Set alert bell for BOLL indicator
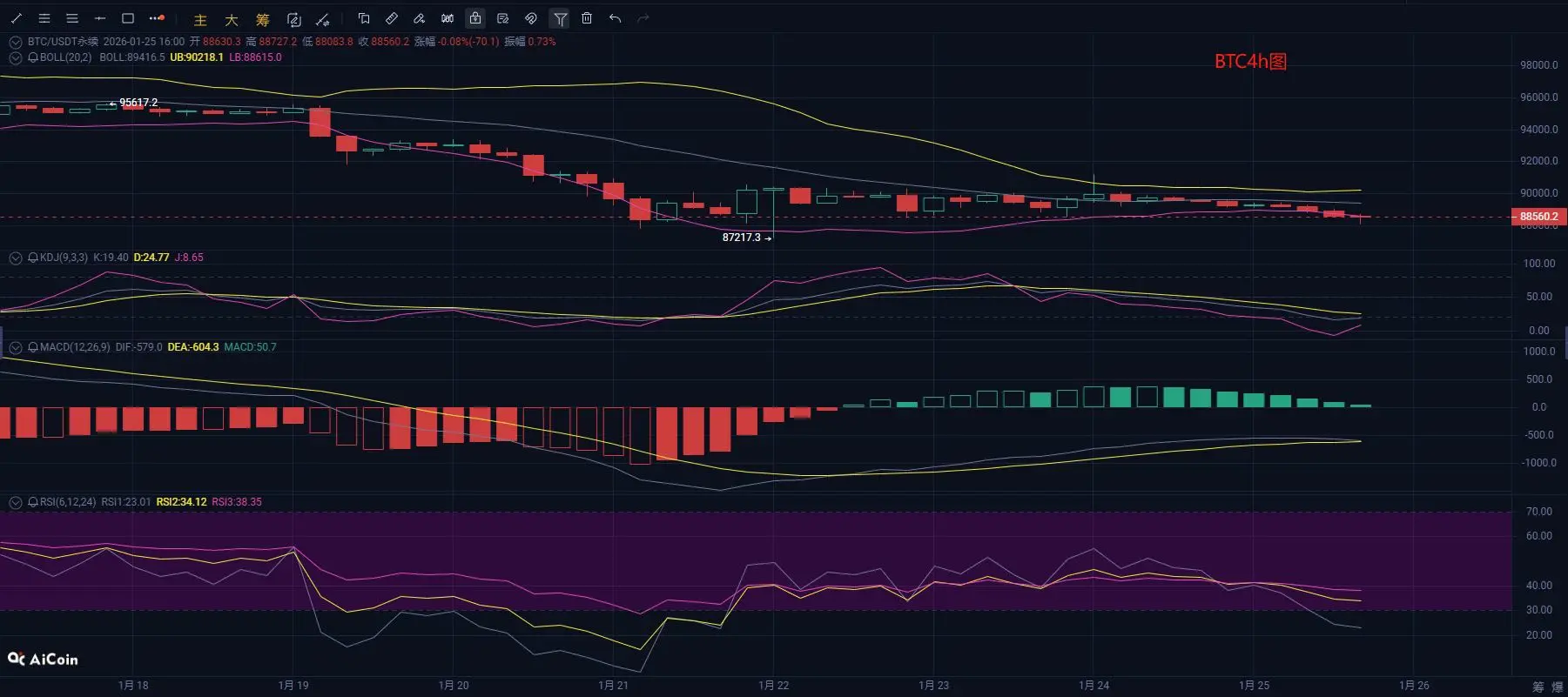Viewport: 1568px width, 697px height. tap(33, 57)
